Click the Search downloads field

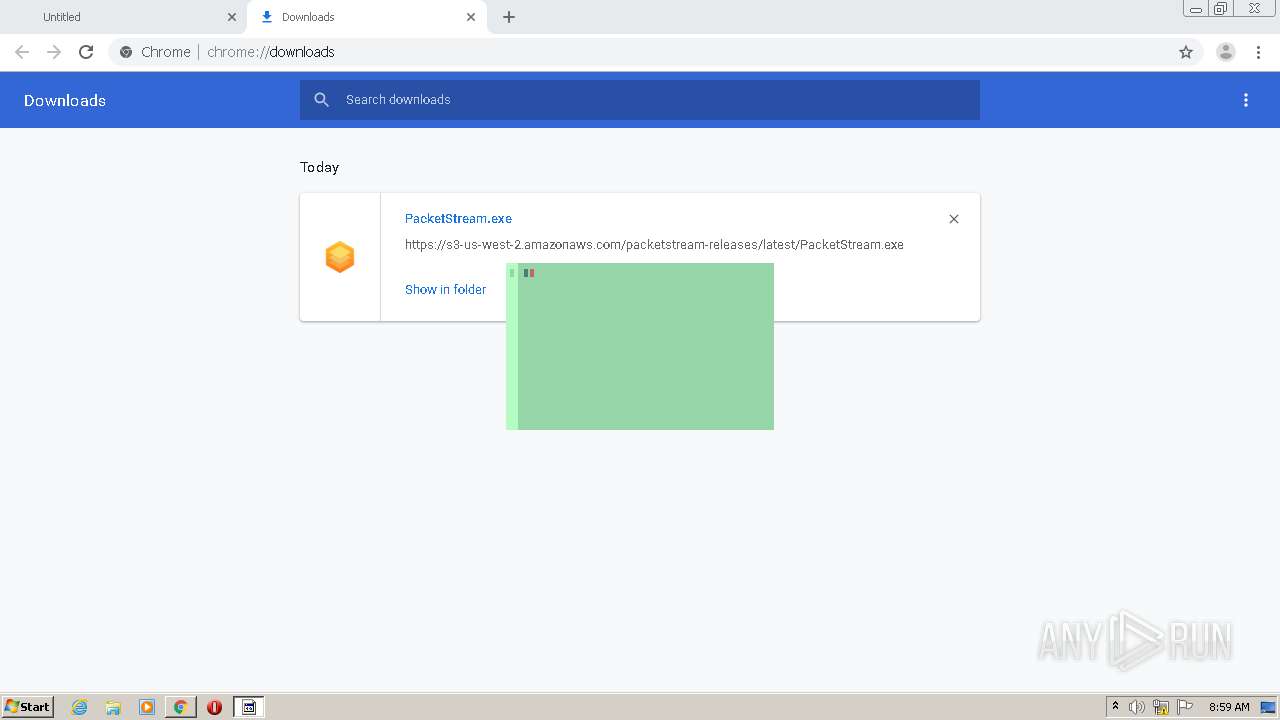pyautogui.click(x=640, y=100)
